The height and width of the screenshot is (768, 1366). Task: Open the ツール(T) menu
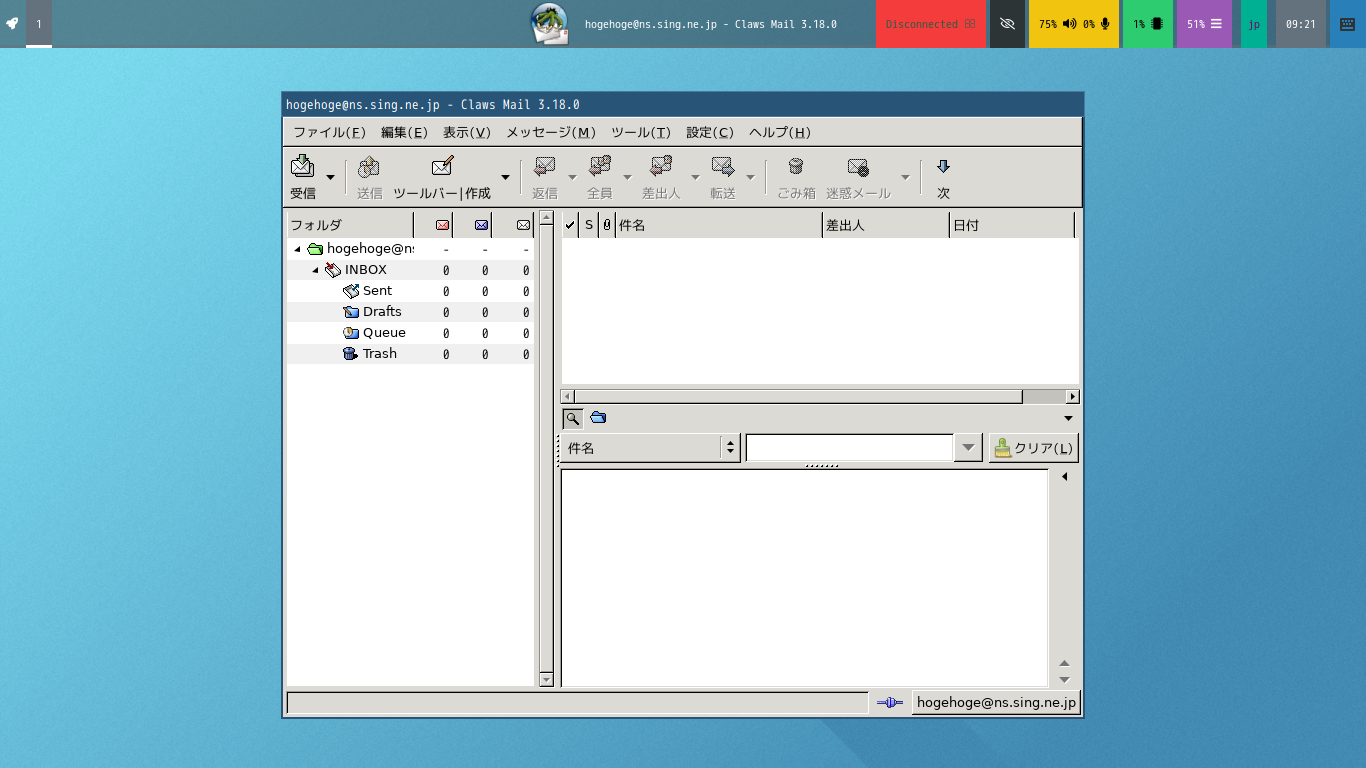(641, 132)
